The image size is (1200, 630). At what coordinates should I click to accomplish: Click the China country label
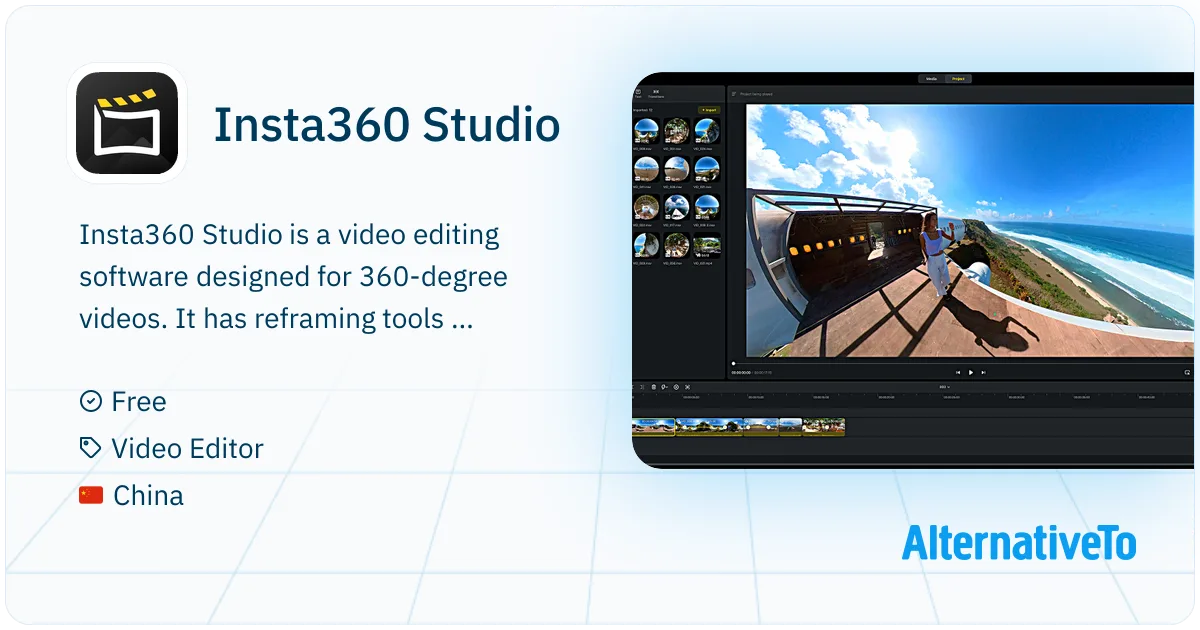click(x=148, y=496)
